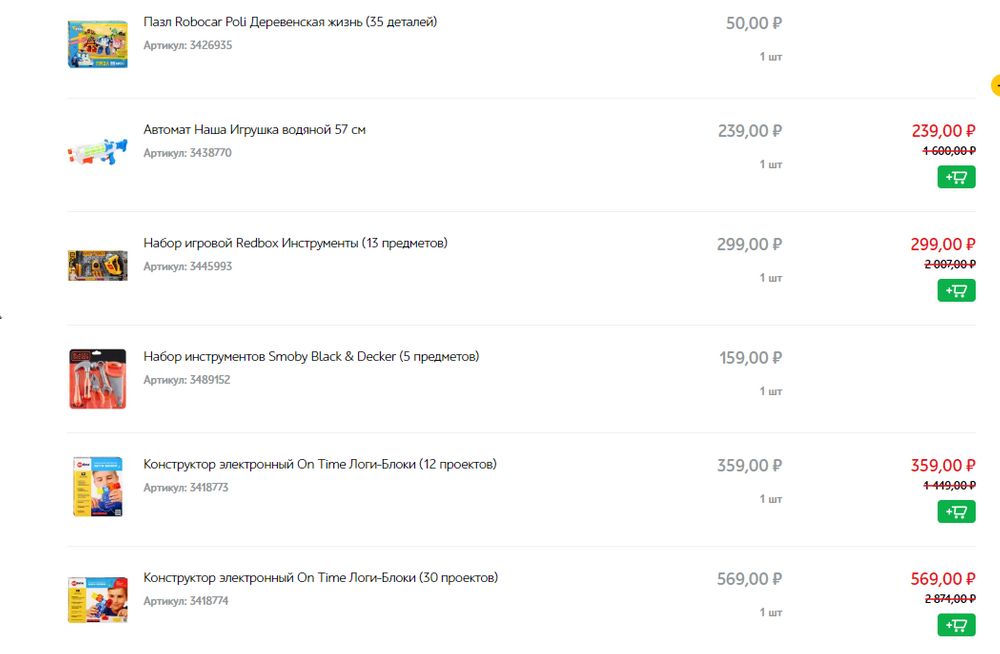Open the water gun product image
This screenshot has height=654, width=1000.
(x=97, y=152)
